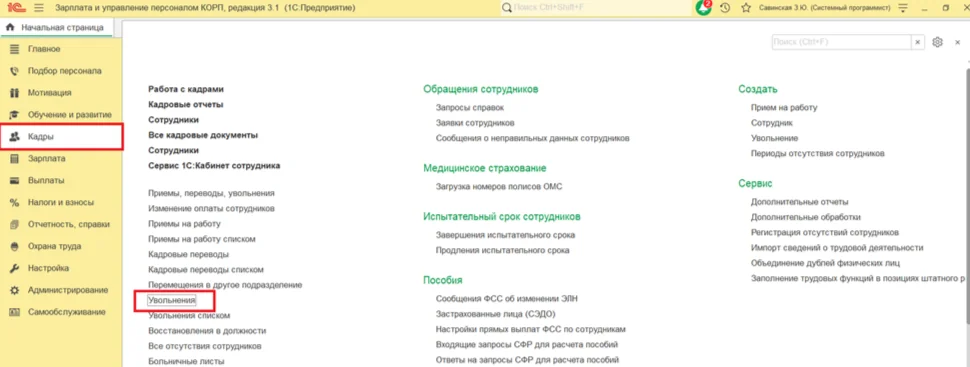Open Дополнительные отчеты in Сервис

799,202
